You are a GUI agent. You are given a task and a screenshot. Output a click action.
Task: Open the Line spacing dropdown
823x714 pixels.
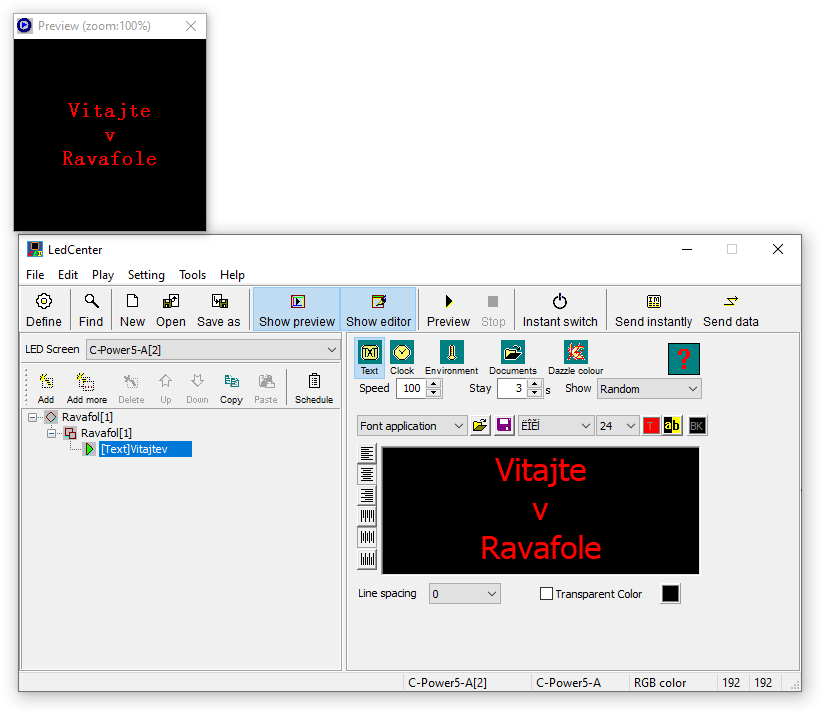tap(465, 594)
